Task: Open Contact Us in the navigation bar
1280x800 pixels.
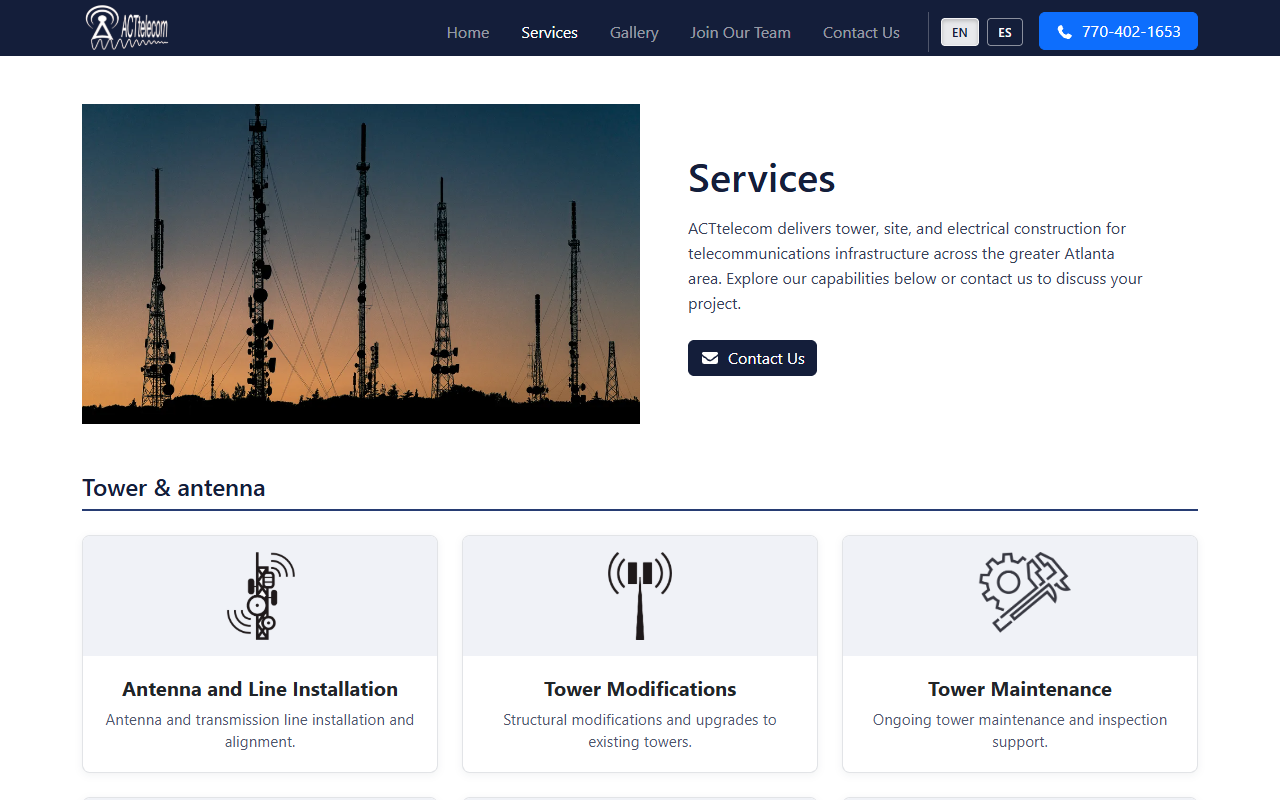Action: tap(861, 32)
